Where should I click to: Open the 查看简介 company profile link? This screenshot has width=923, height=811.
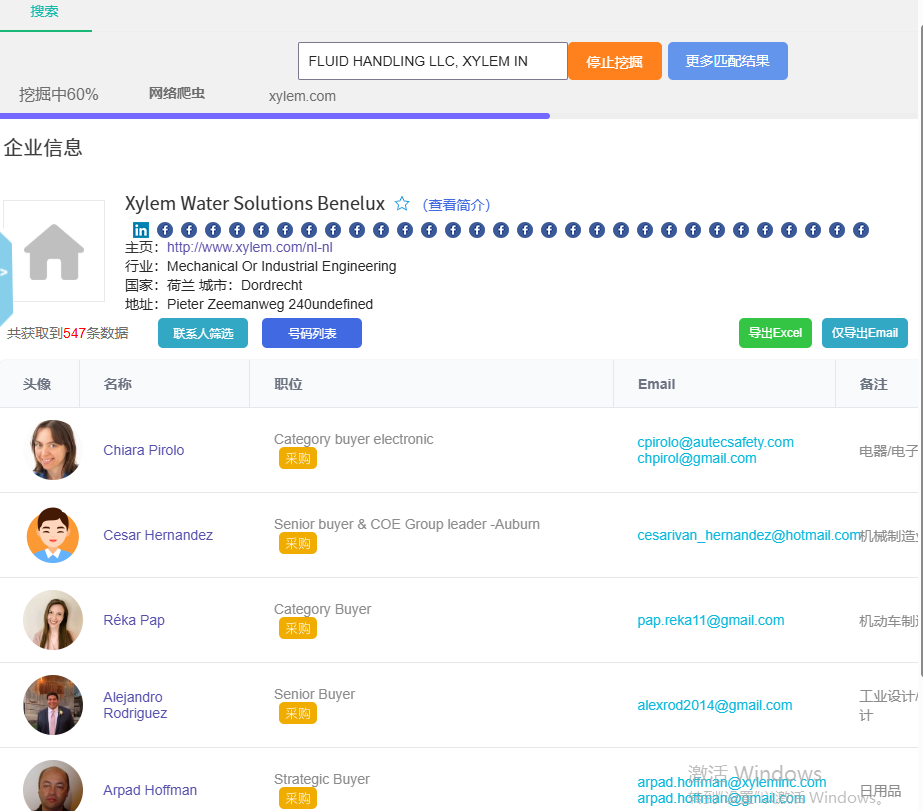(456, 205)
